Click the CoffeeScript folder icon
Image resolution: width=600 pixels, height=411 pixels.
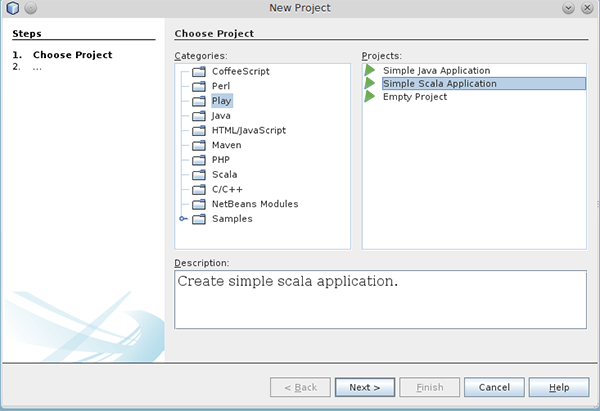coord(199,71)
